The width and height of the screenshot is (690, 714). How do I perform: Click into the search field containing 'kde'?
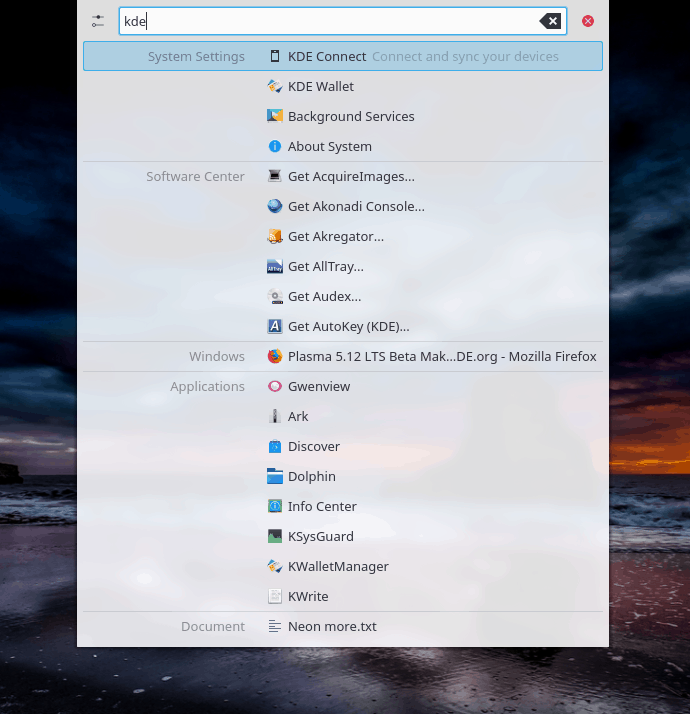tap(342, 21)
